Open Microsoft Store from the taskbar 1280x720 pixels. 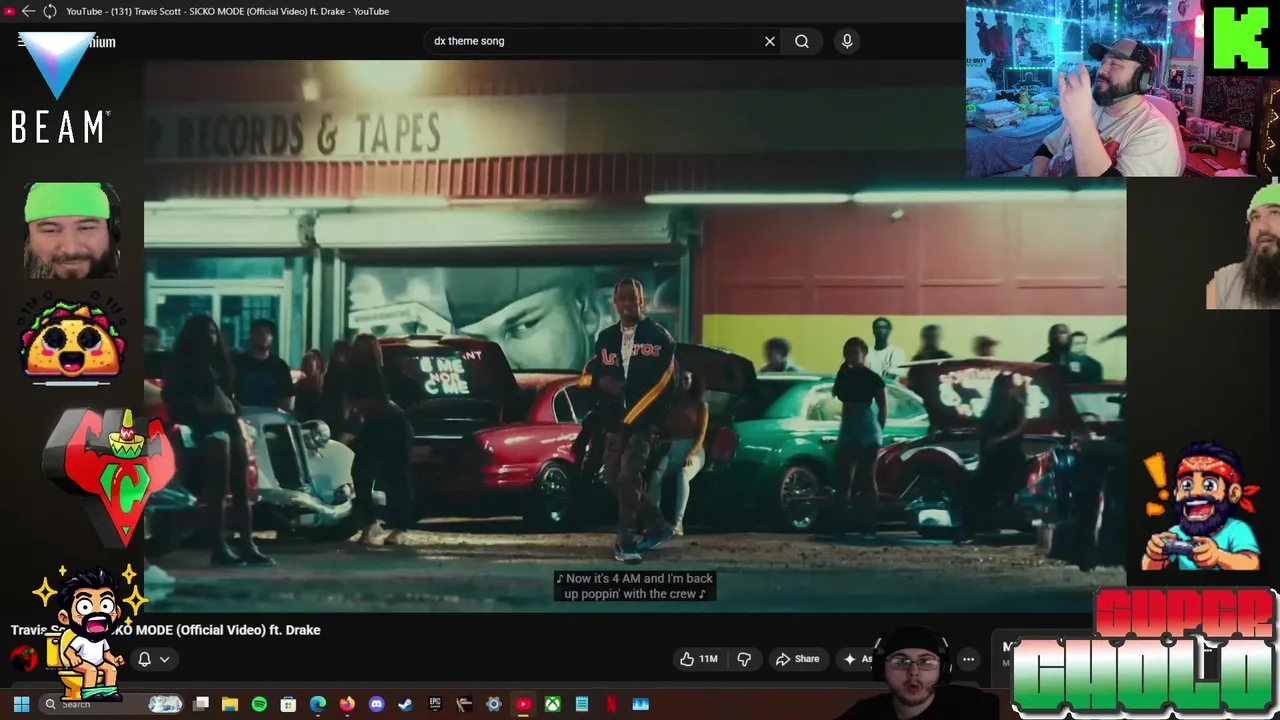(288, 704)
